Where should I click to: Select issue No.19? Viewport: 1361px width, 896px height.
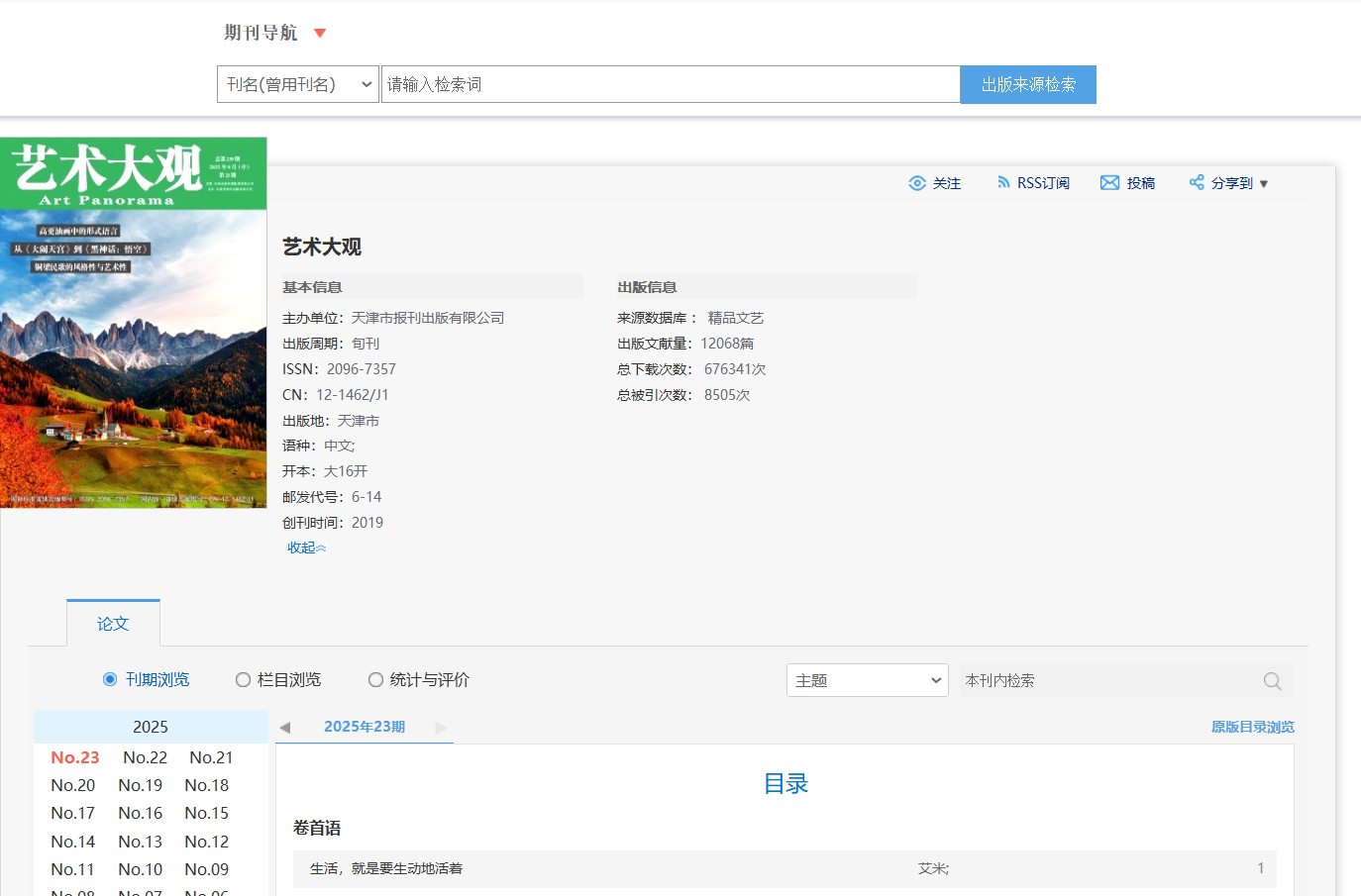pyautogui.click(x=141, y=785)
